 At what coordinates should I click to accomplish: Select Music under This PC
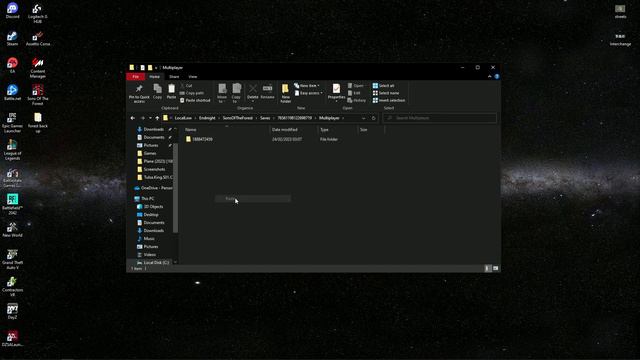pyautogui.click(x=146, y=239)
